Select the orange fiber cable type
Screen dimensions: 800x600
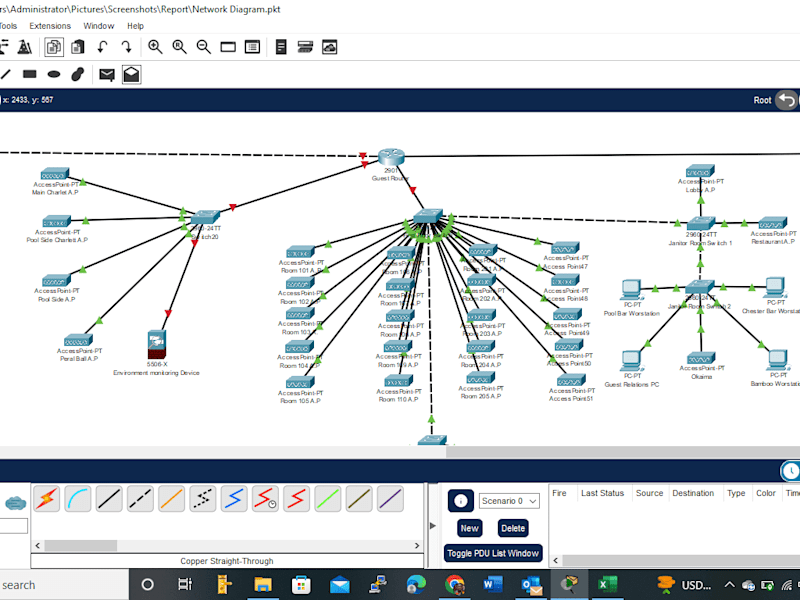tap(171, 498)
